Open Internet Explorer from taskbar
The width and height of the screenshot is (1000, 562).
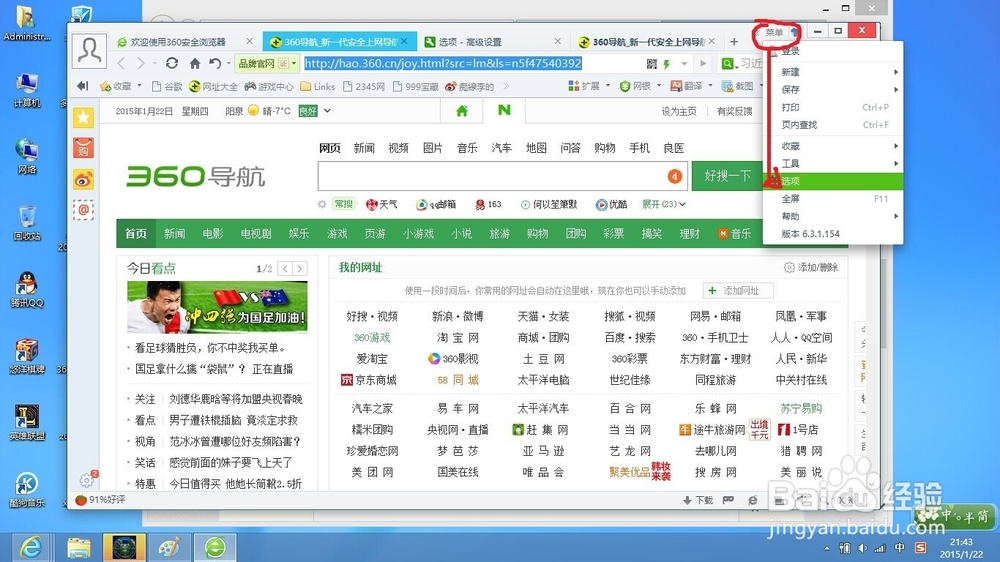[30, 547]
